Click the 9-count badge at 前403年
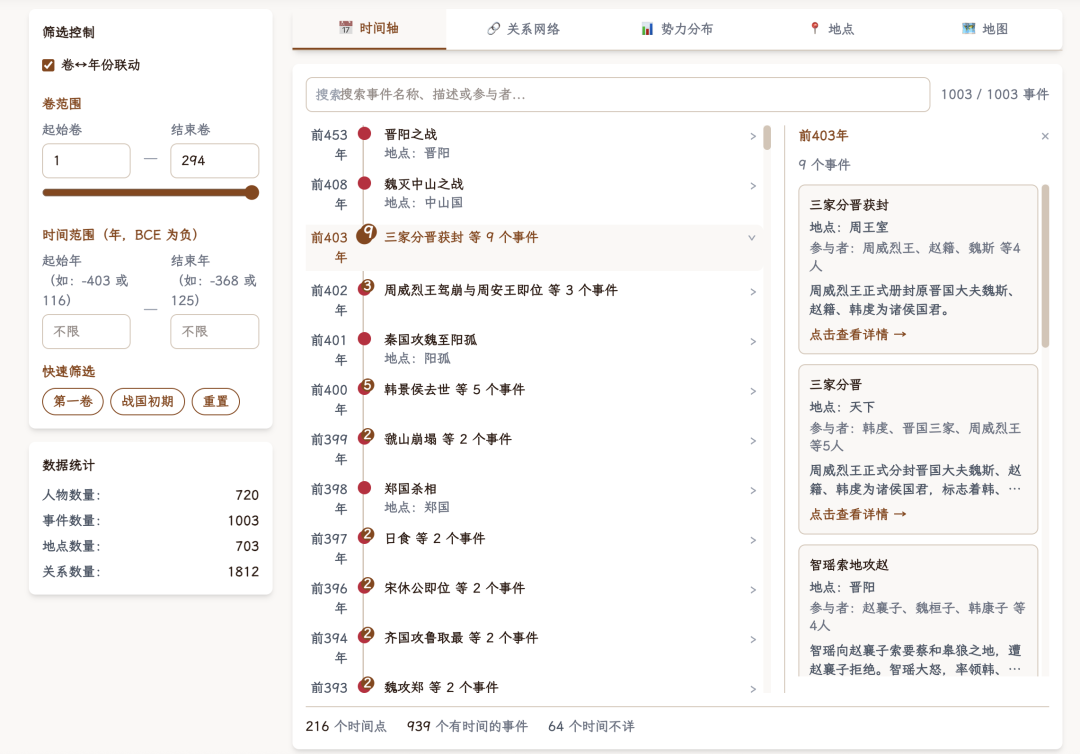Screen dimensions: 1080x754 pyautogui.click(x=366, y=234)
